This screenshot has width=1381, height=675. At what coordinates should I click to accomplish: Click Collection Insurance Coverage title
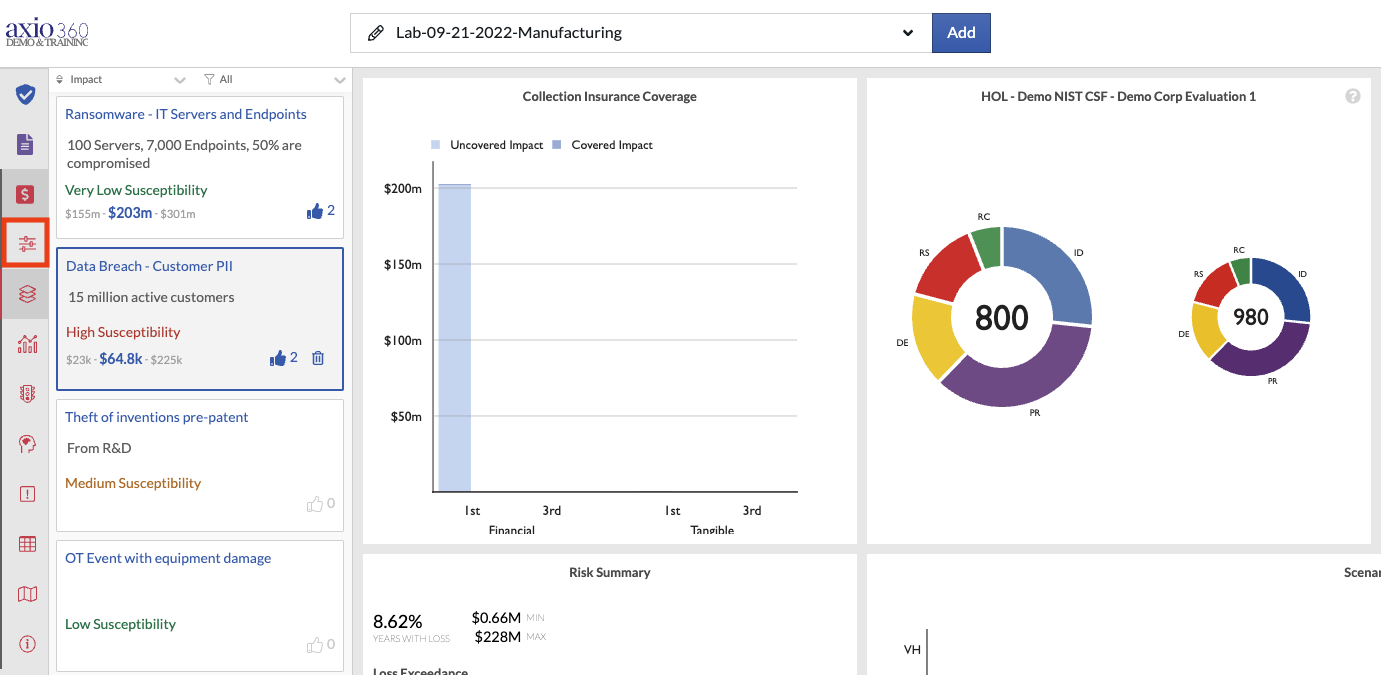[610, 97]
